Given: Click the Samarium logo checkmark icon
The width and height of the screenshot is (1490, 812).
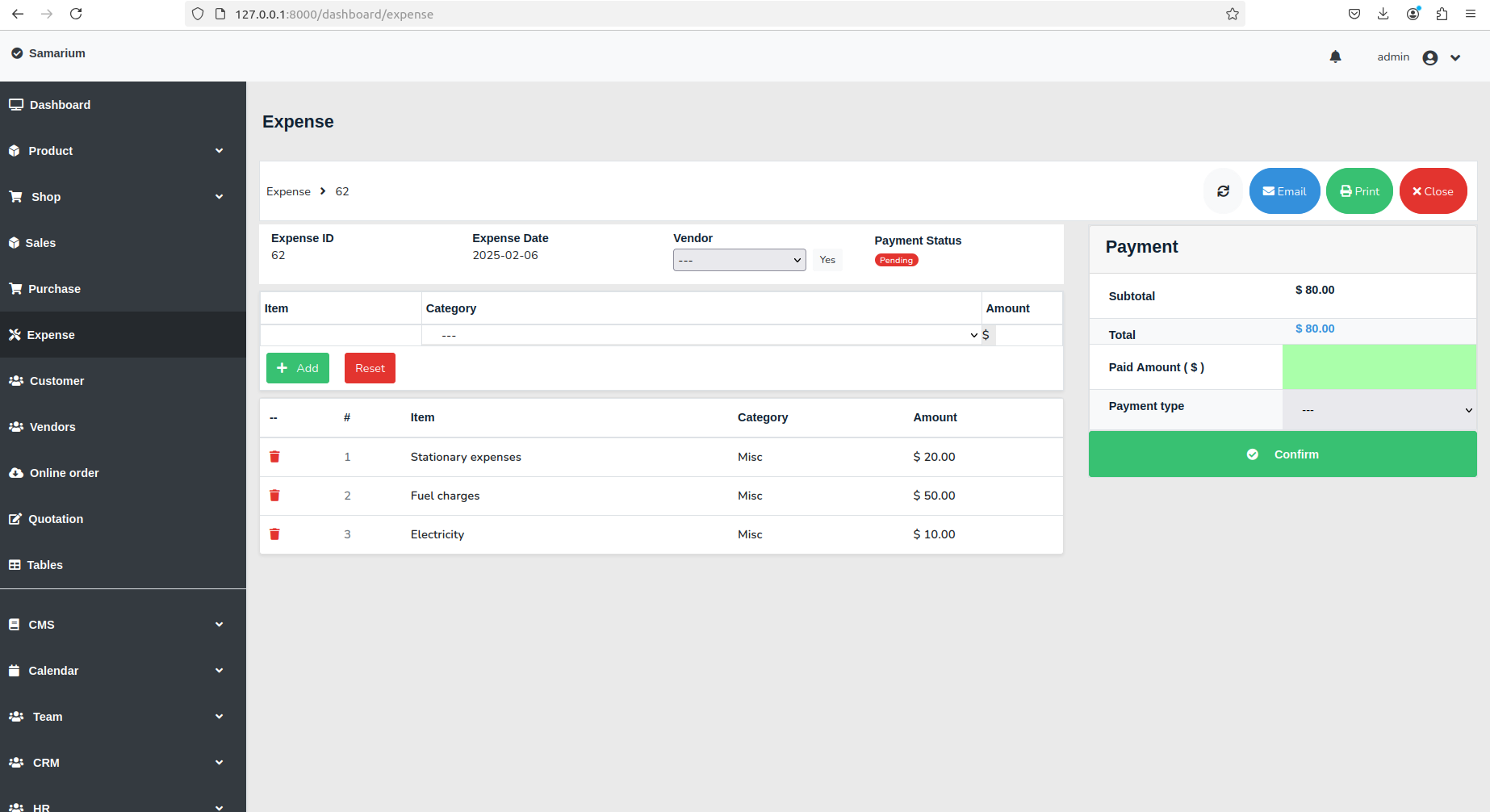Looking at the screenshot, I should click(17, 53).
